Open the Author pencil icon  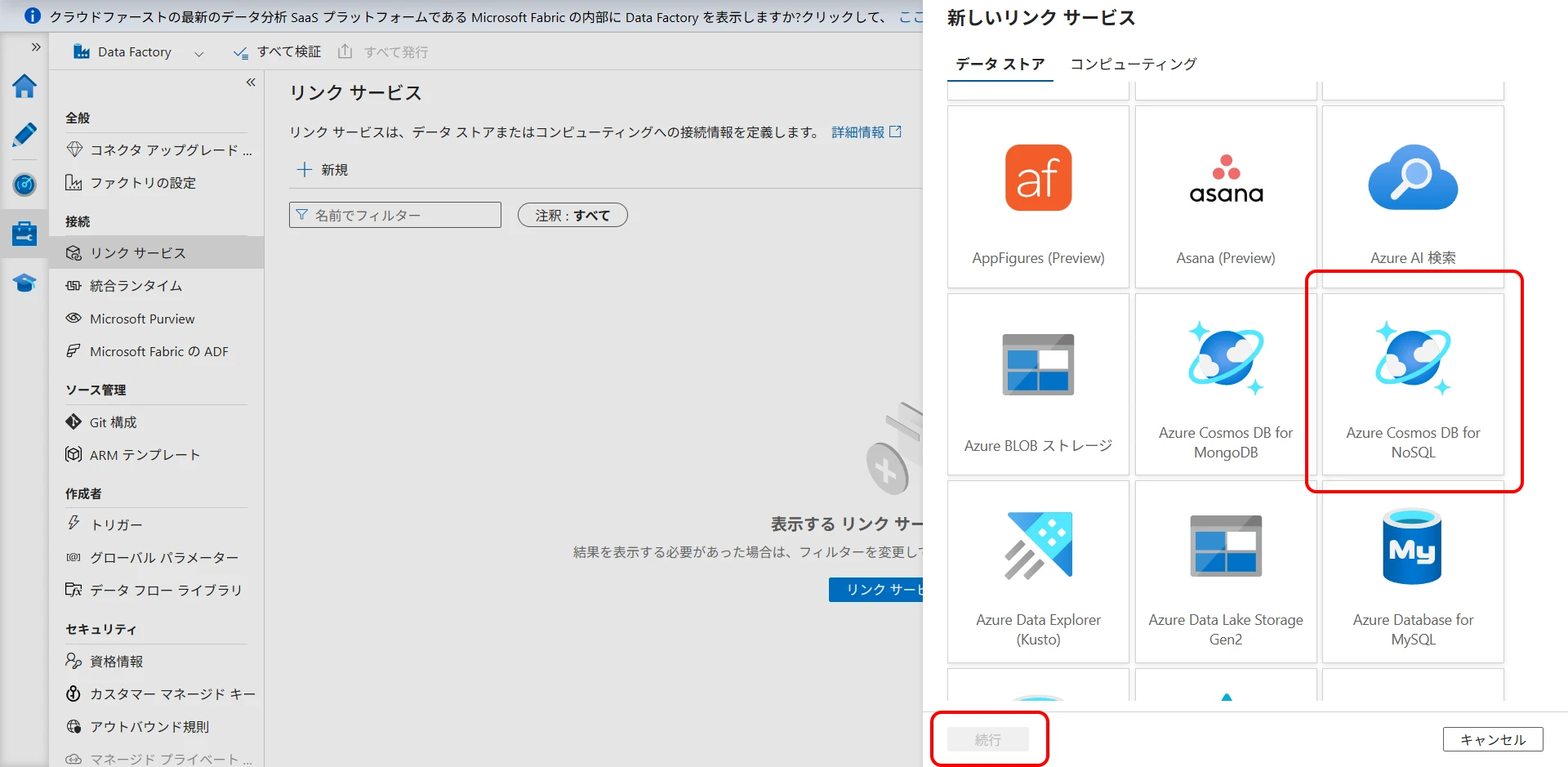24,135
